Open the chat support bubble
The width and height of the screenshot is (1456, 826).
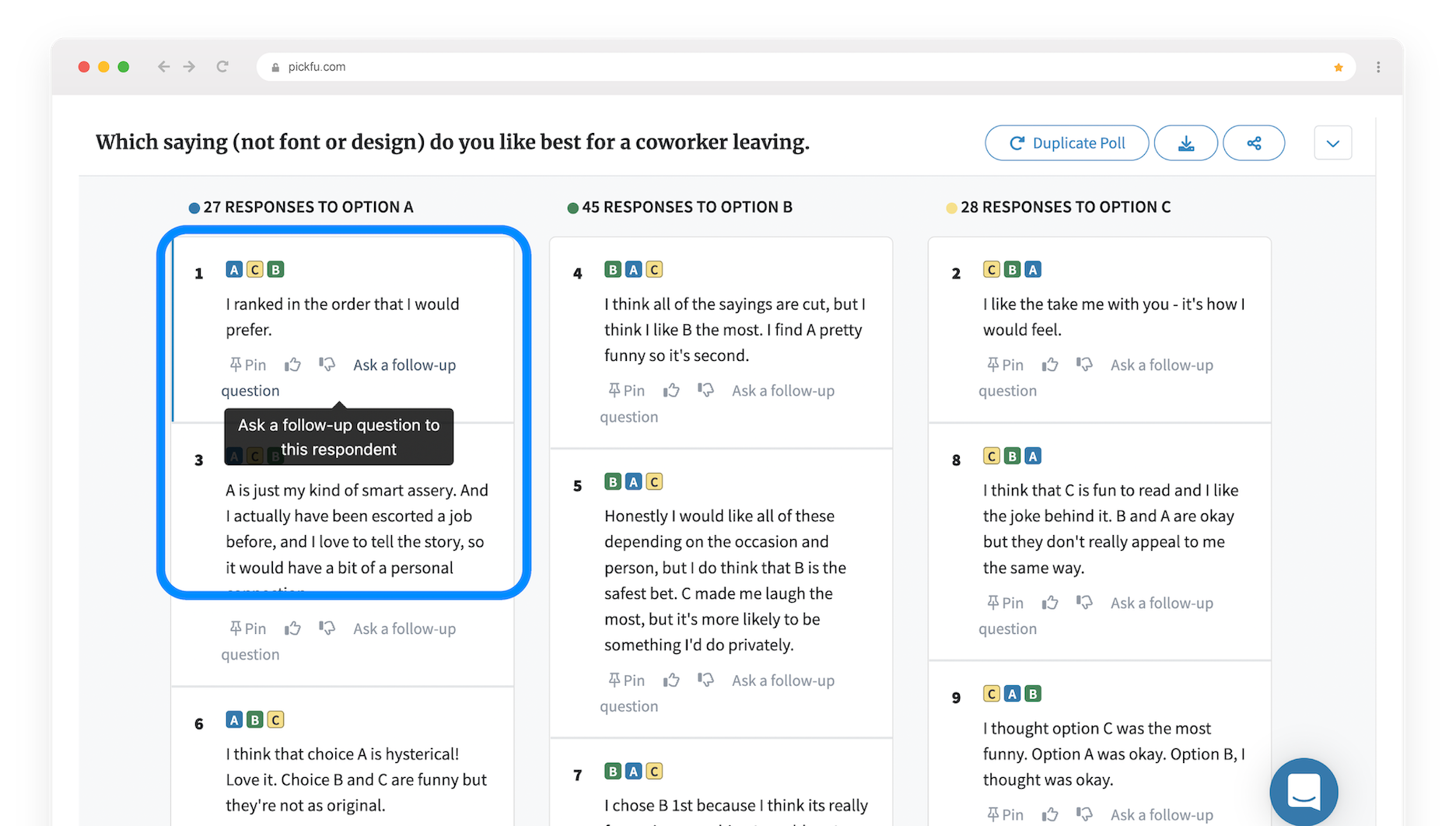pyautogui.click(x=1304, y=792)
